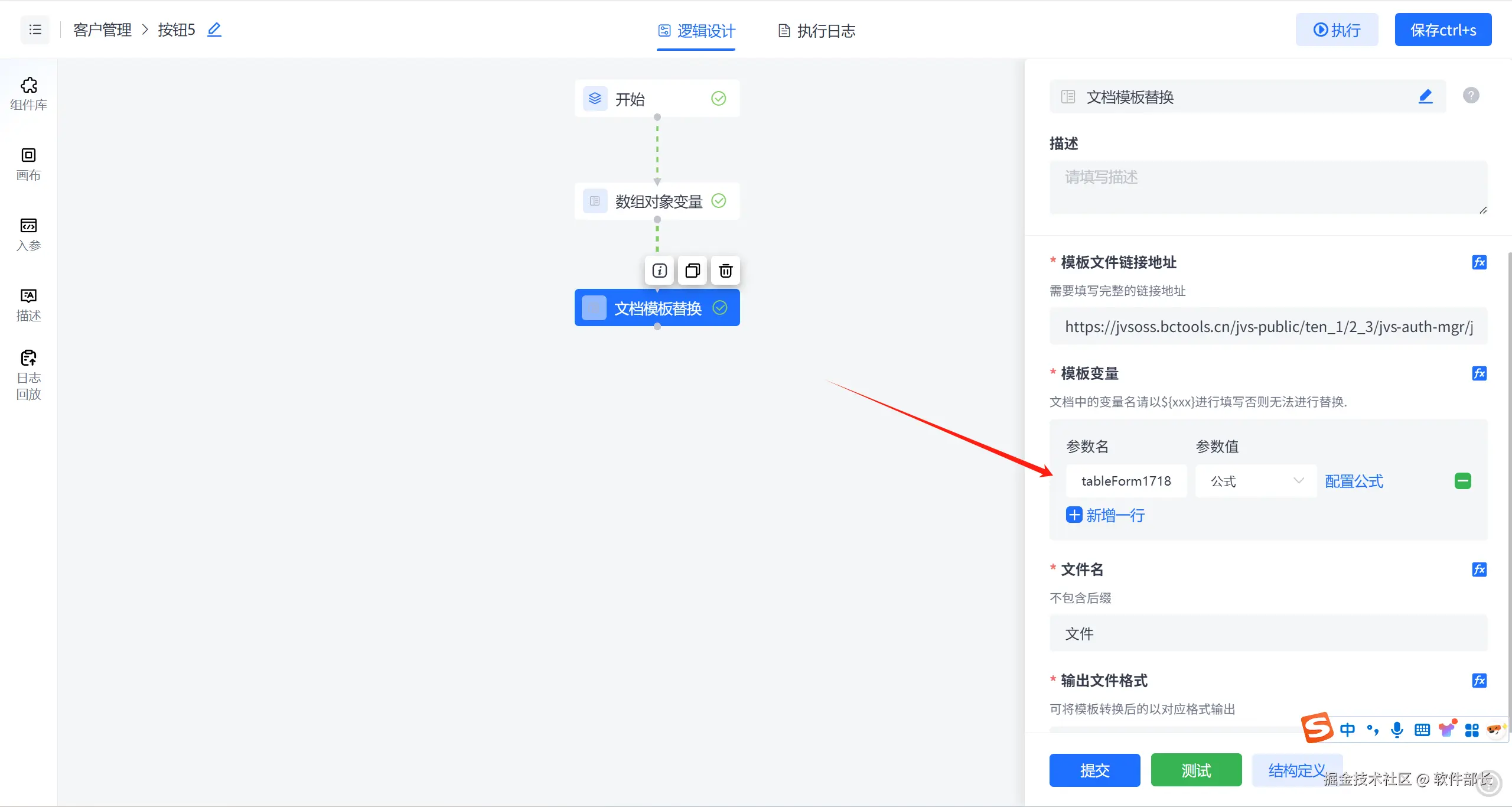1512x807 pixels.
Task: Open the 日志回放 log replay panel
Action: (x=28, y=375)
